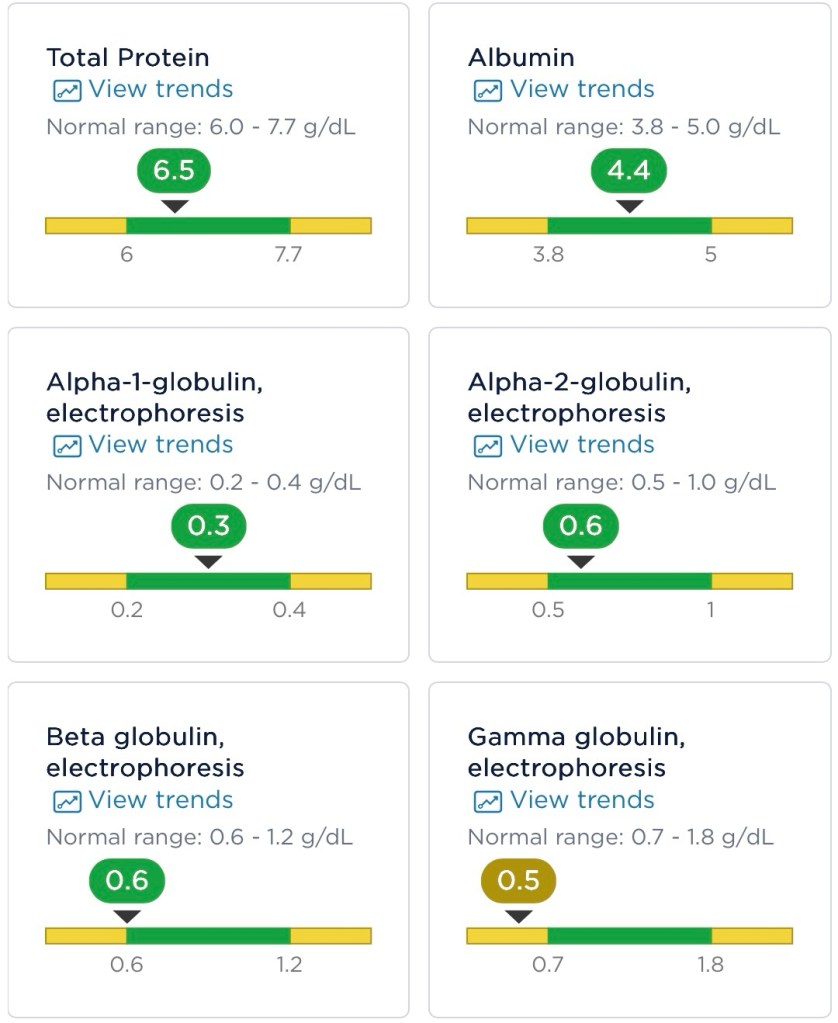Click the trend chart icon under Albumin
The width and height of the screenshot is (838, 1023).
coord(487,90)
